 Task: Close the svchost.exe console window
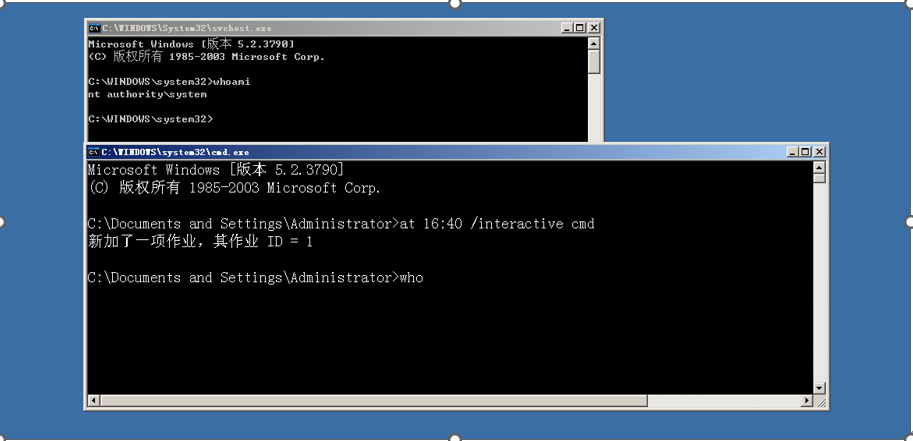[x=593, y=28]
